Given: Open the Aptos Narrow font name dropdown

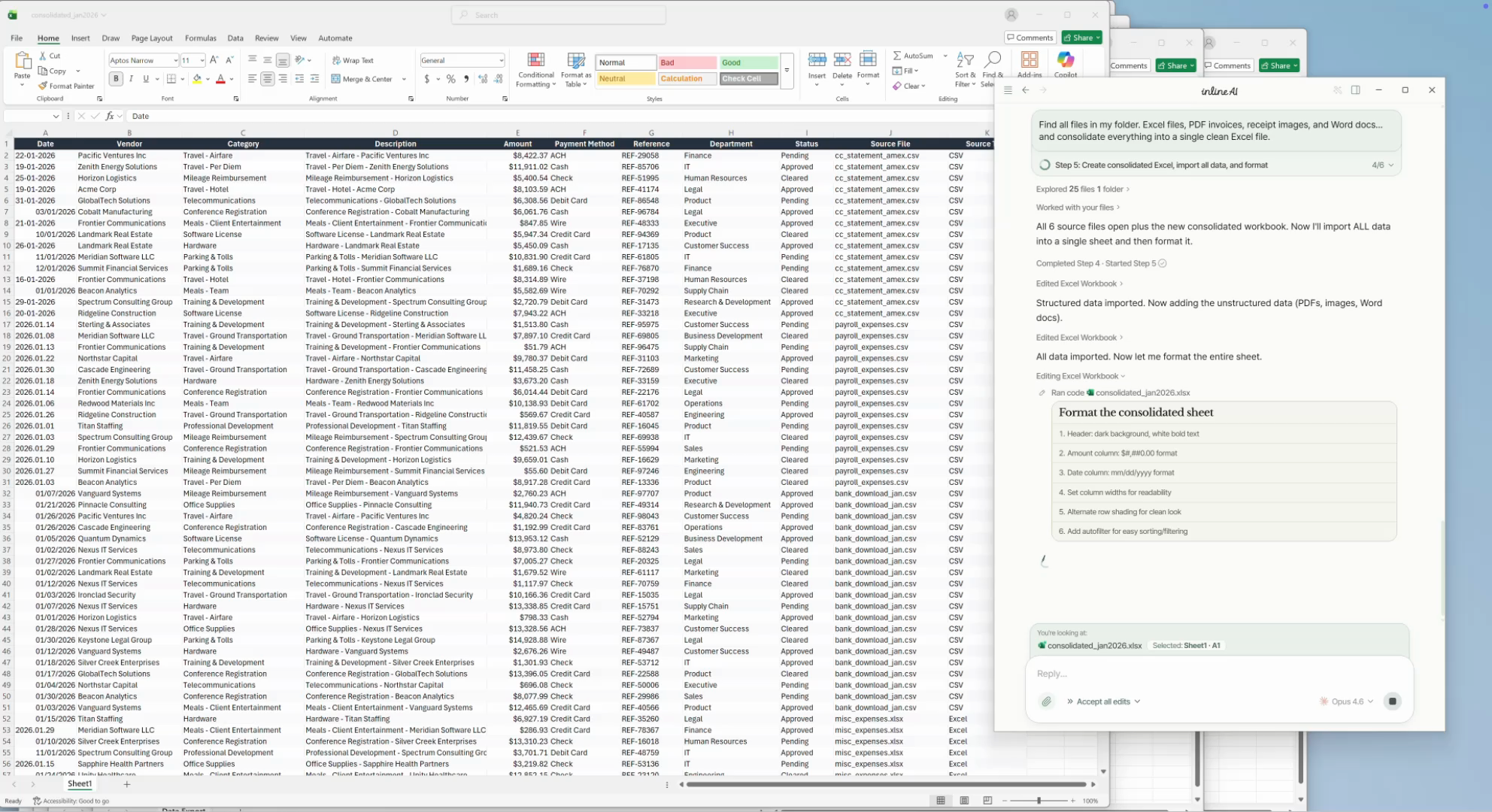Looking at the screenshot, I should [175, 60].
